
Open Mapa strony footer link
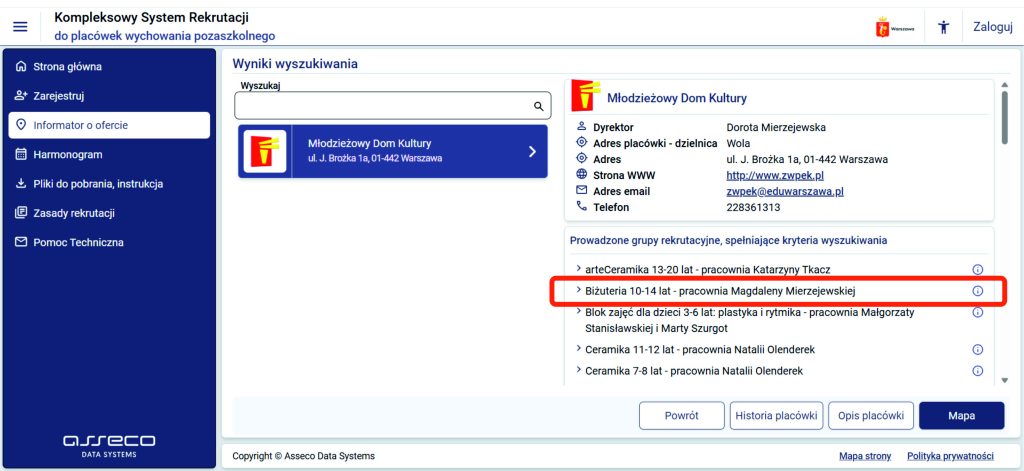coord(865,456)
